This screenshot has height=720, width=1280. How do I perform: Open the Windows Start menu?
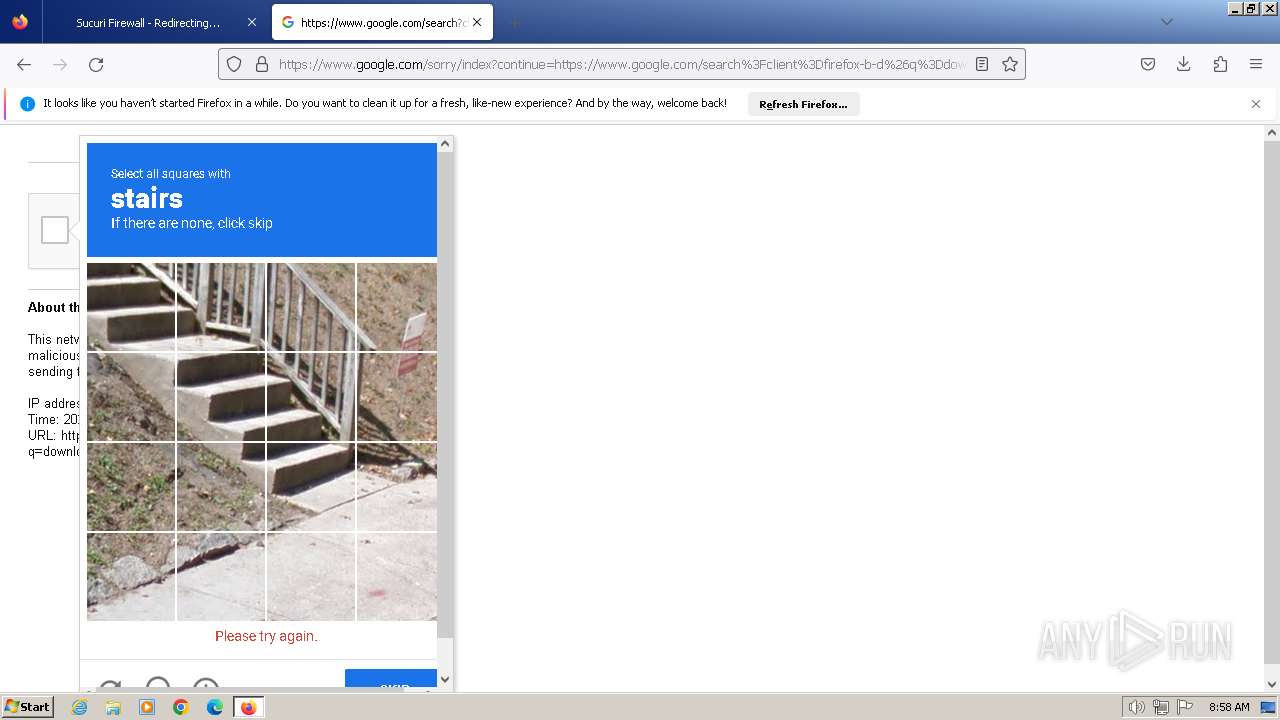tap(28, 707)
